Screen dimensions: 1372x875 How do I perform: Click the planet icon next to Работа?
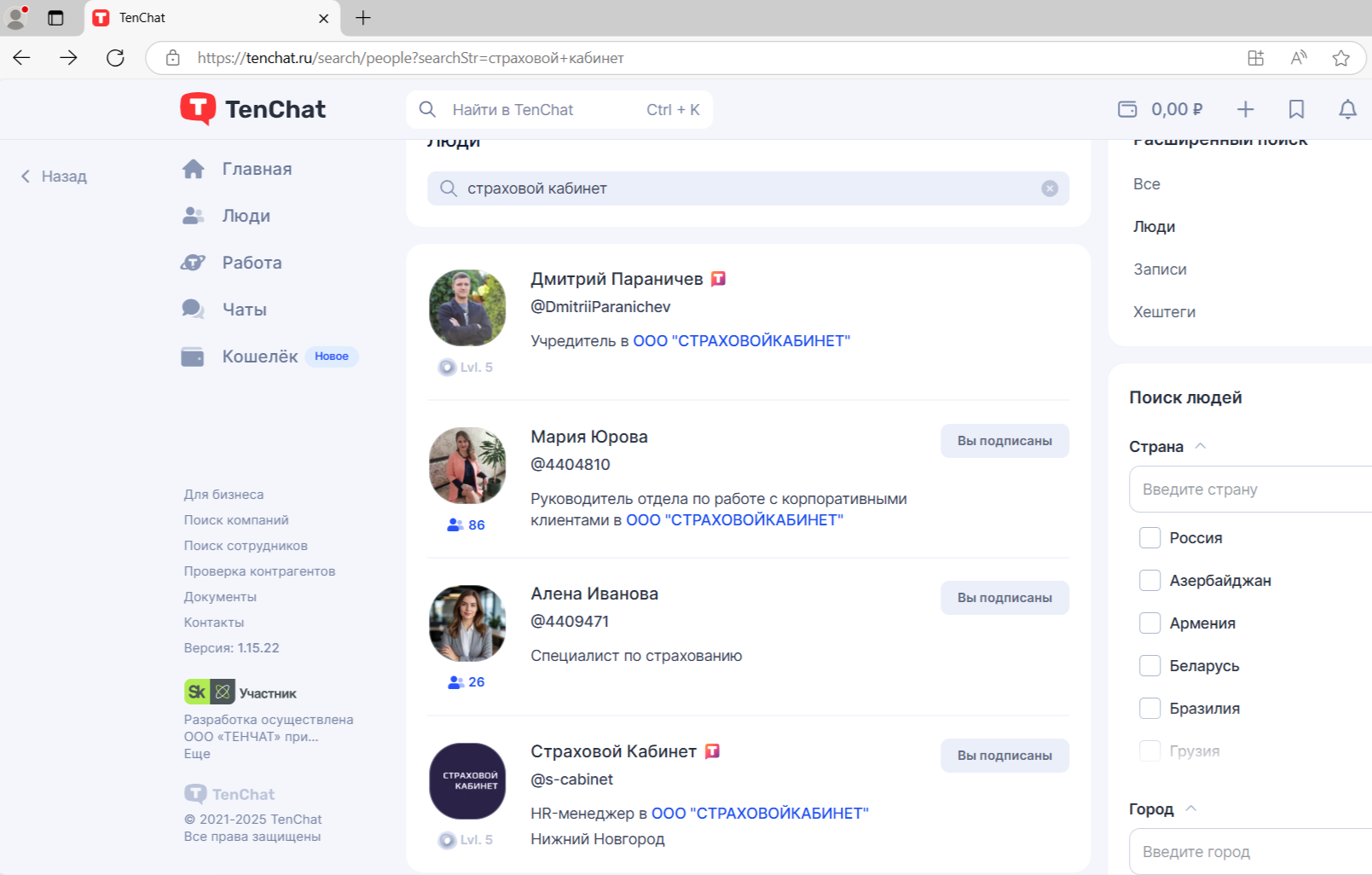(194, 263)
